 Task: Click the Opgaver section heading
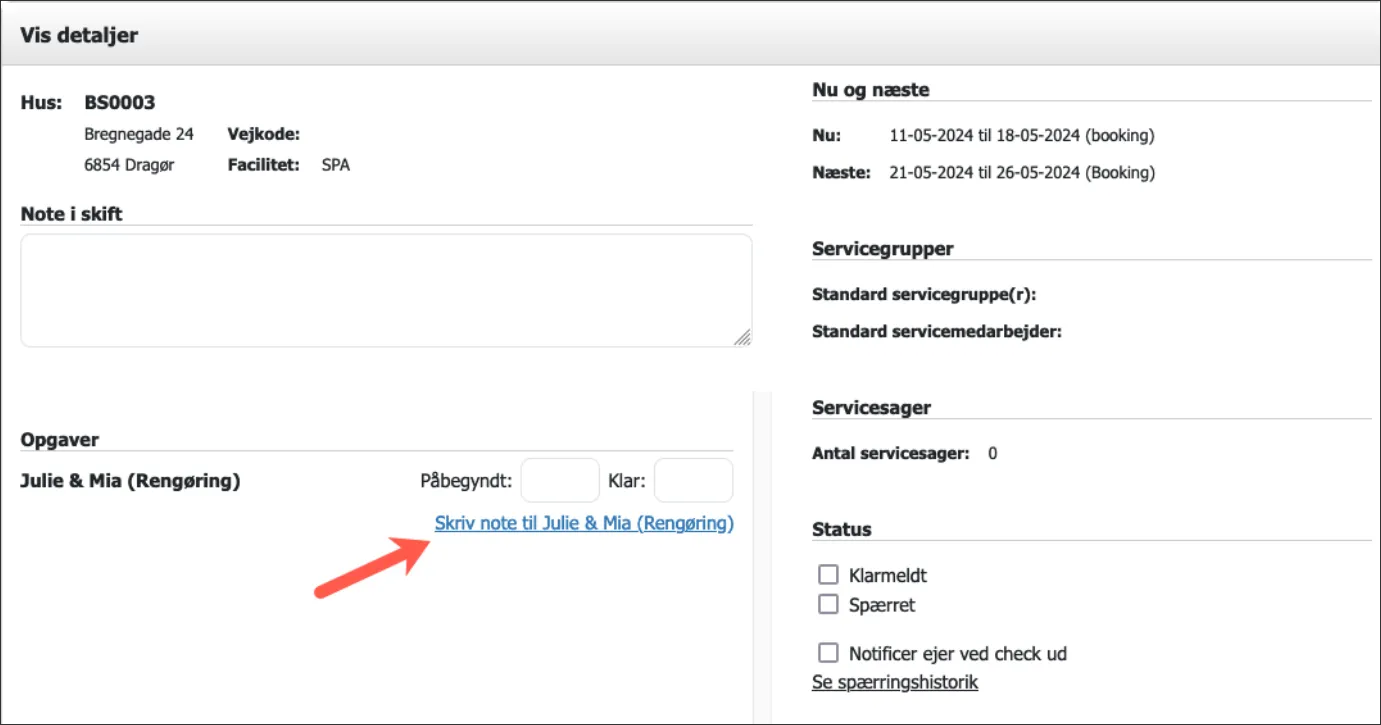pos(60,439)
